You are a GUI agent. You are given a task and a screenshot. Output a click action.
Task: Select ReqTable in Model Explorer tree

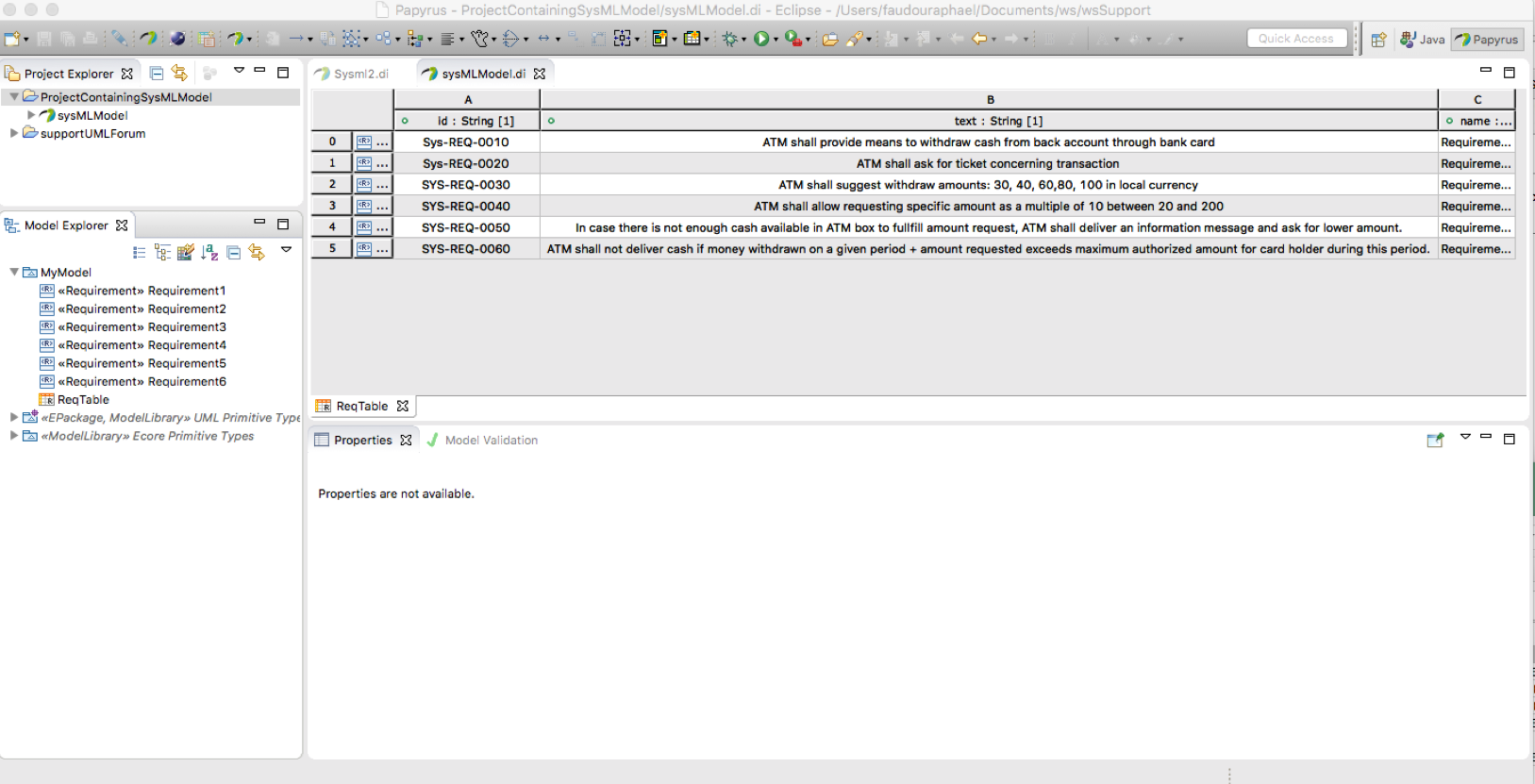pyautogui.click(x=75, y=399)
